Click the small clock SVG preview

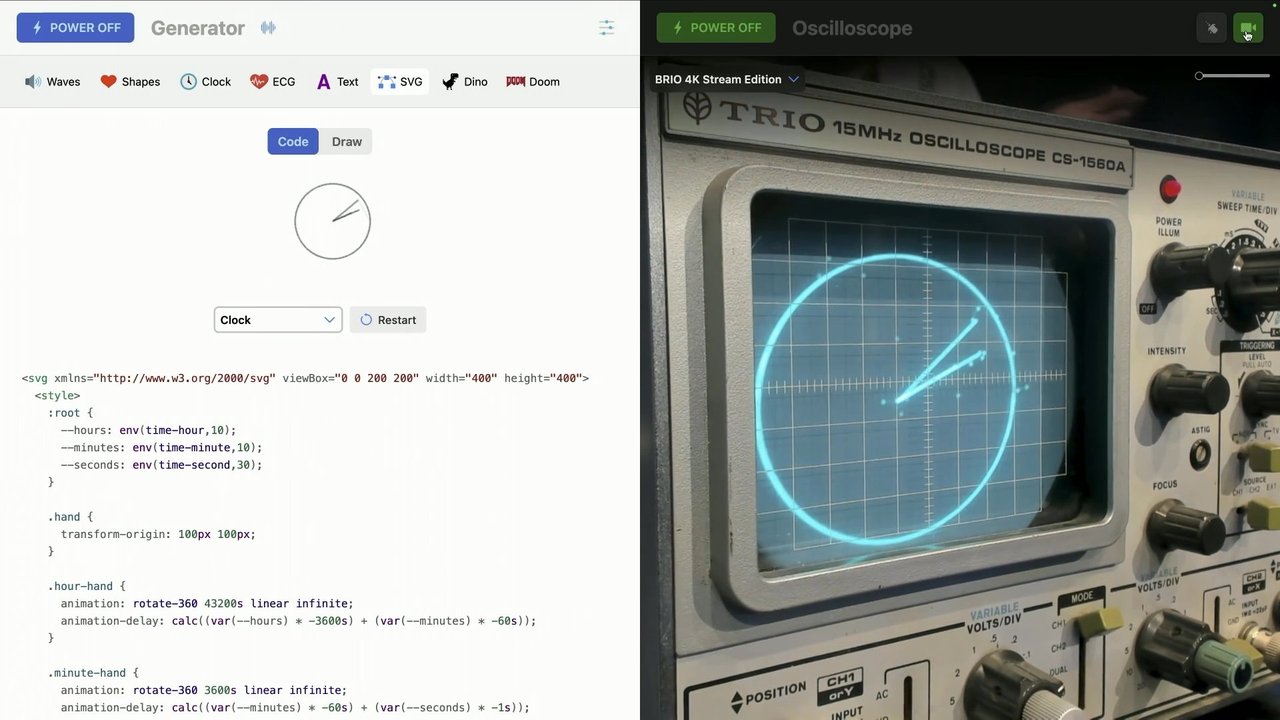point(333,221)
